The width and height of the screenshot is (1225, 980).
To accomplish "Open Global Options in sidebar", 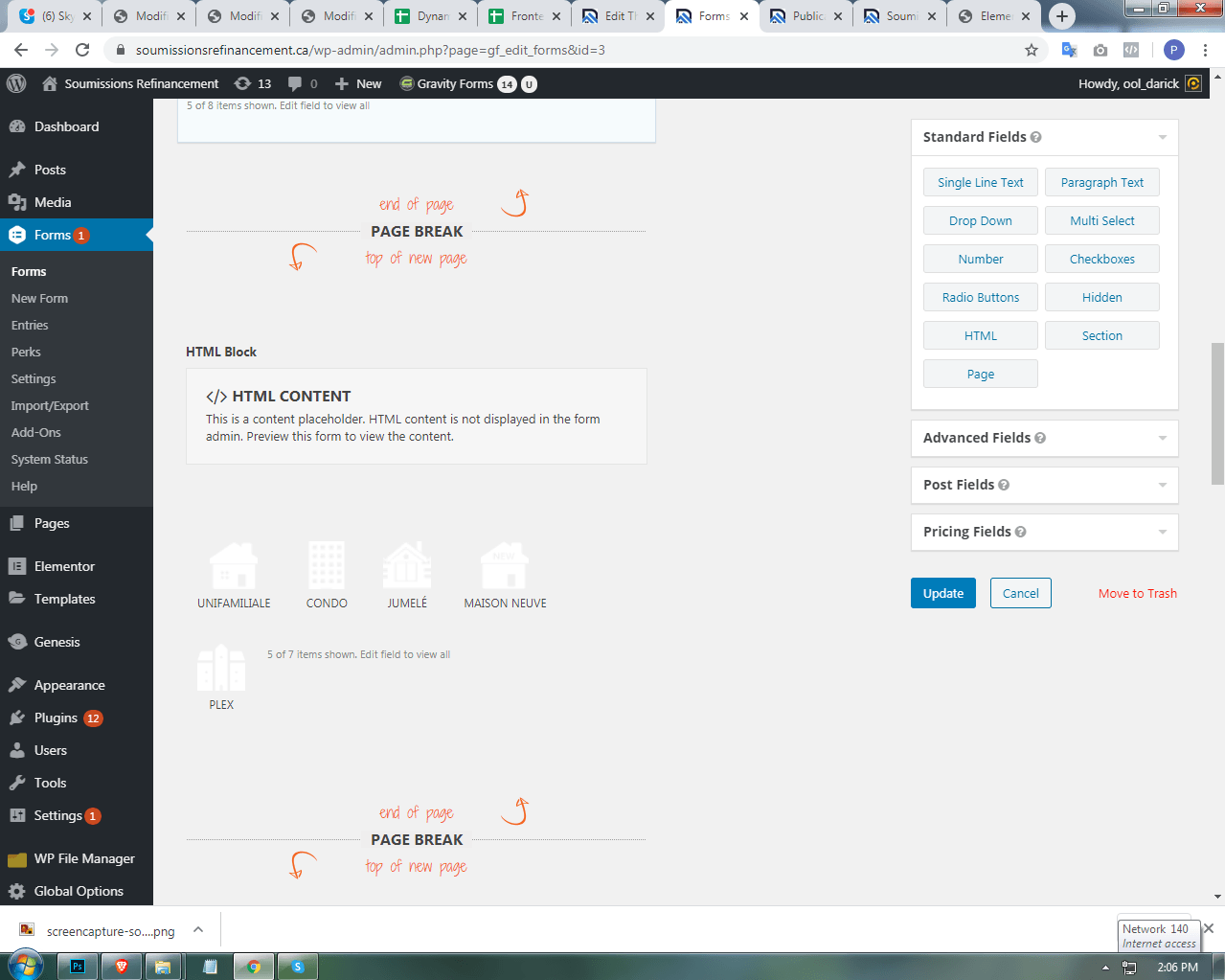I will tap(77, 891).
